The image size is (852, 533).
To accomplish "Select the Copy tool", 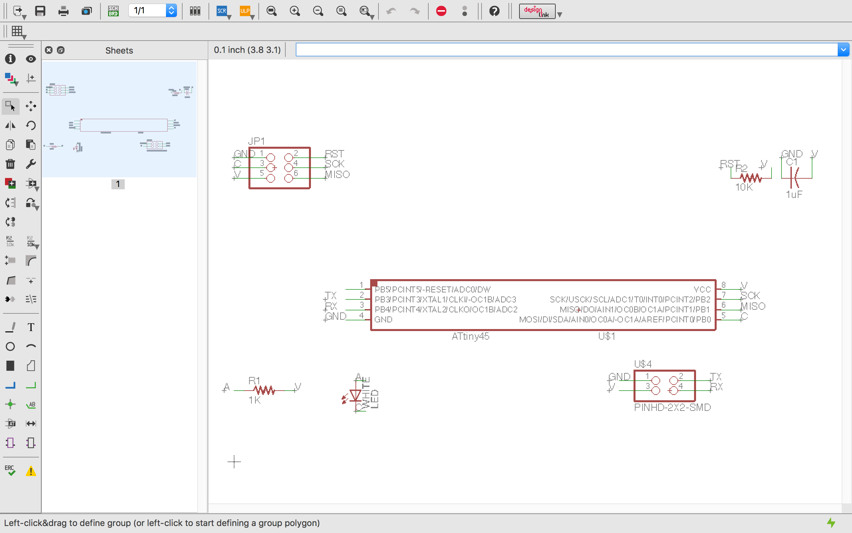I will [10, 145].
